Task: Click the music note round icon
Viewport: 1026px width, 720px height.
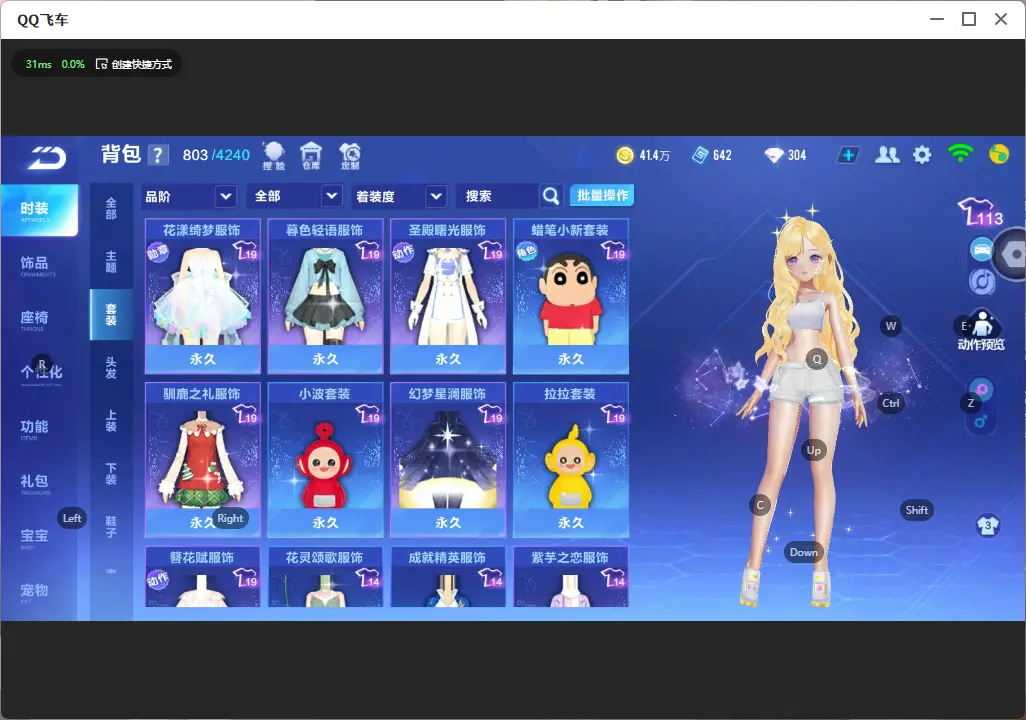Action: point(982,281)
